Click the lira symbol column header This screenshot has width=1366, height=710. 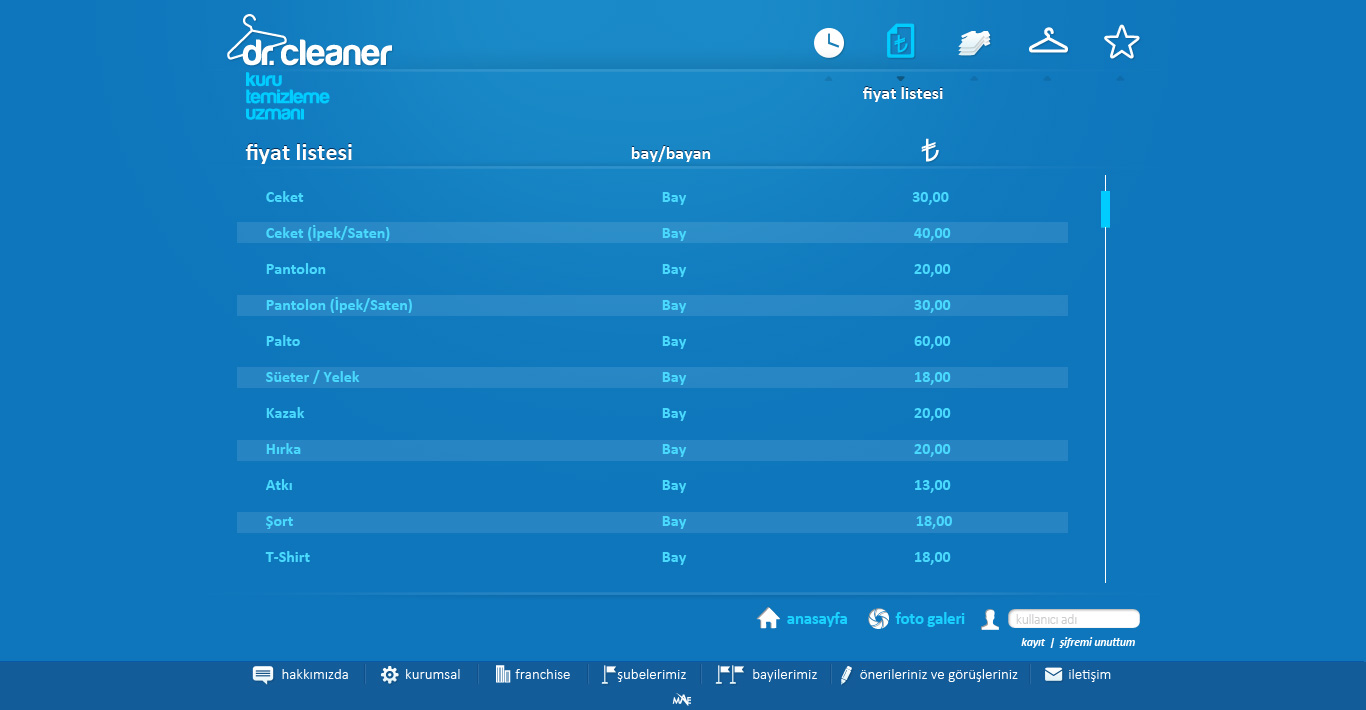pos(930,151)
